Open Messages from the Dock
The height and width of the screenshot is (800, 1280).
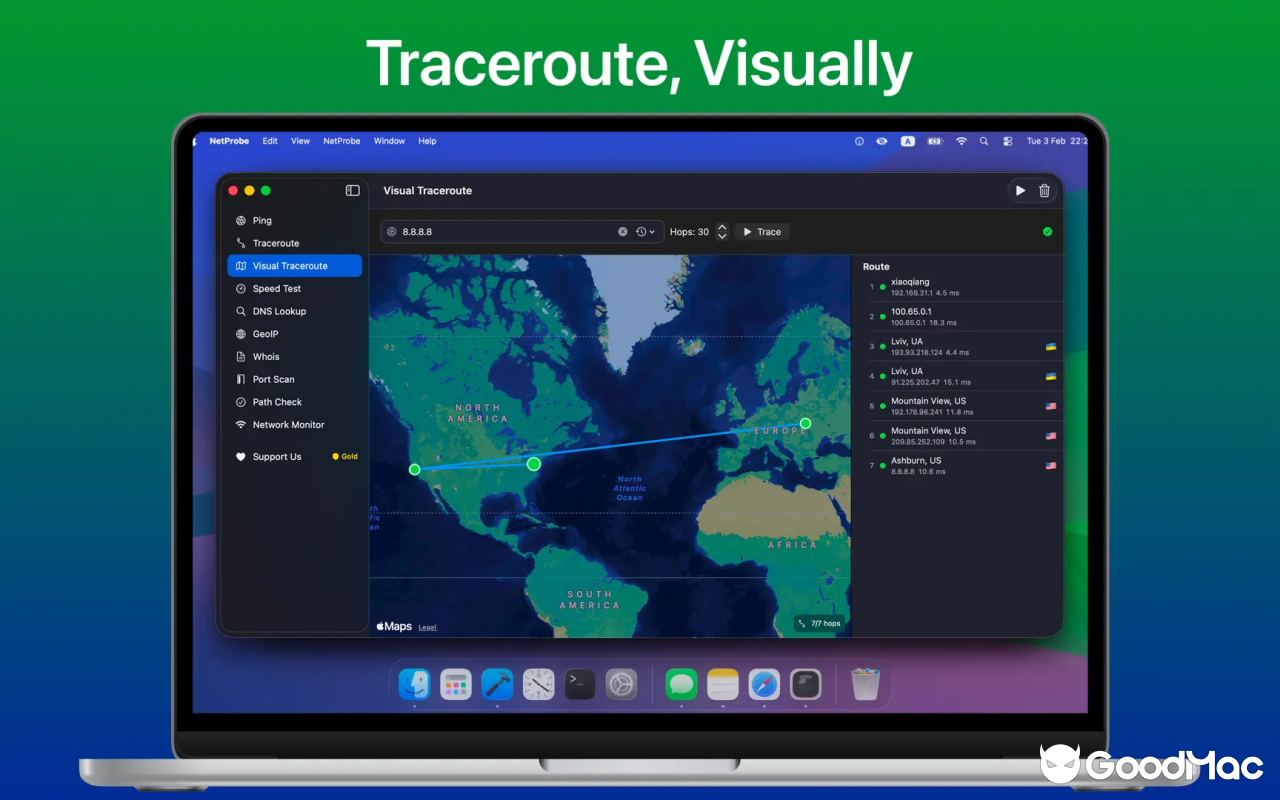pos(682,684)
